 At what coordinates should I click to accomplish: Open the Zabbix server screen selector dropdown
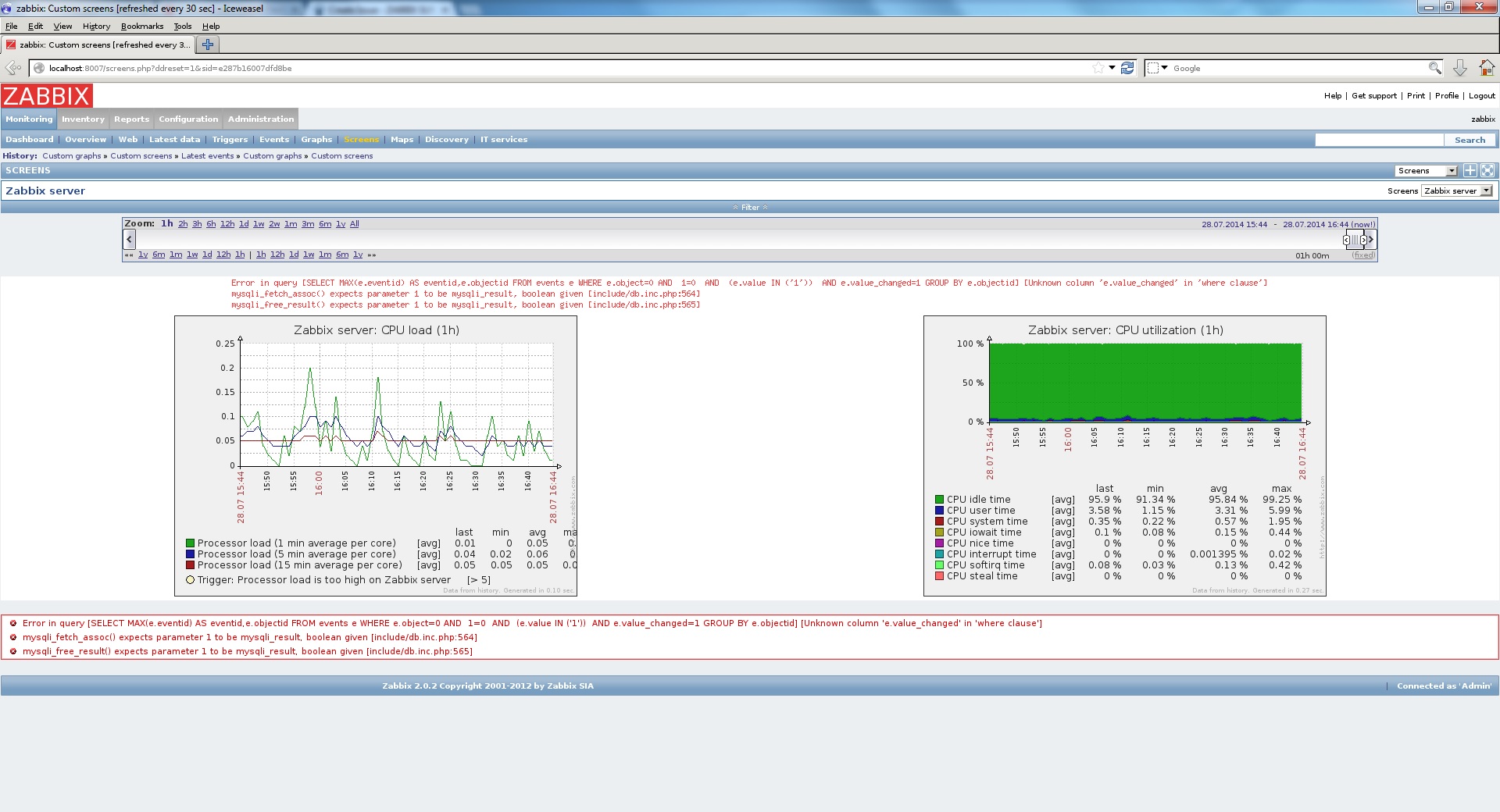[1457, 191]
